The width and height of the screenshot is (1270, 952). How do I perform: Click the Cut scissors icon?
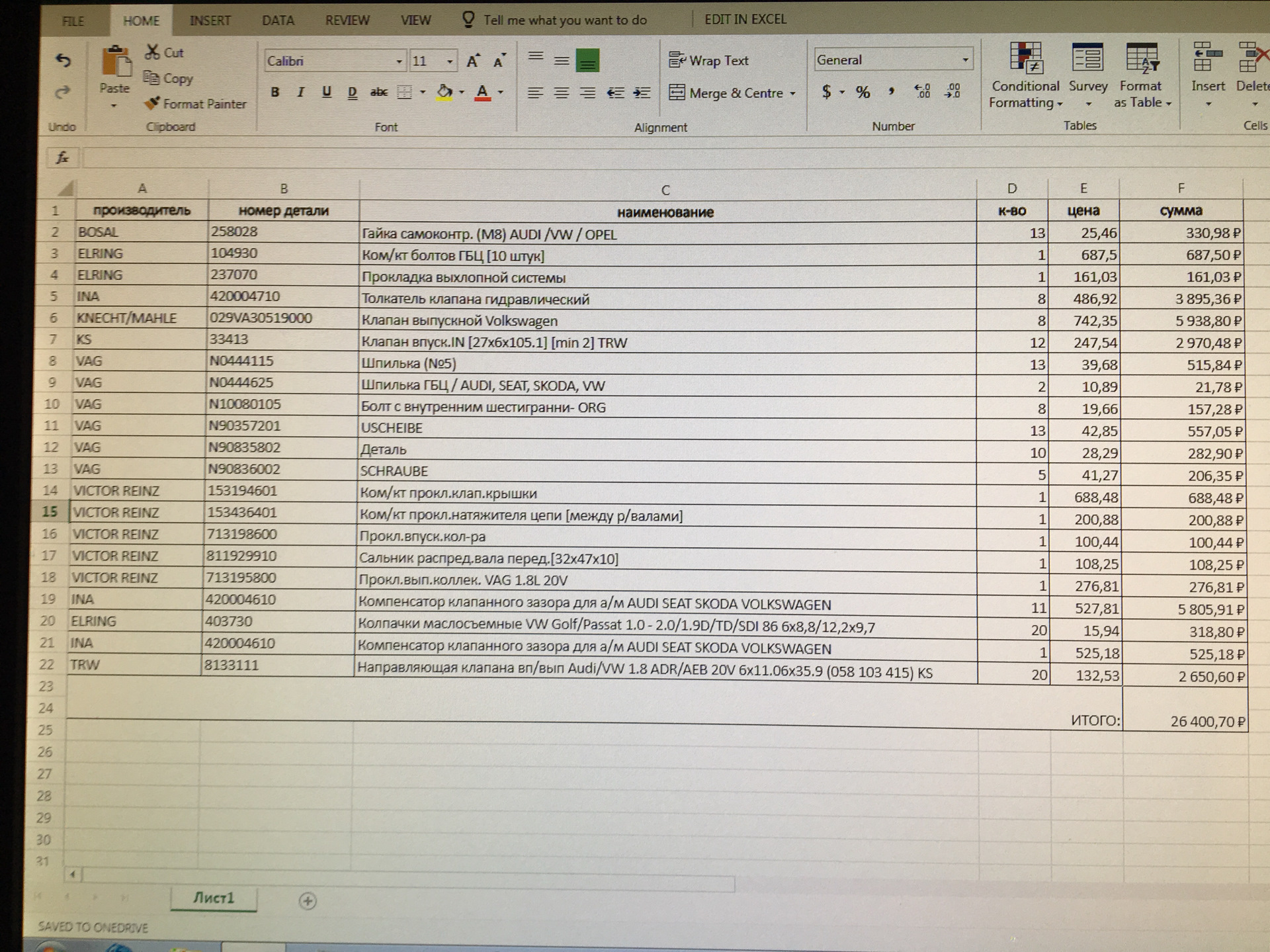pyautogui.click(x=153, y=52)
